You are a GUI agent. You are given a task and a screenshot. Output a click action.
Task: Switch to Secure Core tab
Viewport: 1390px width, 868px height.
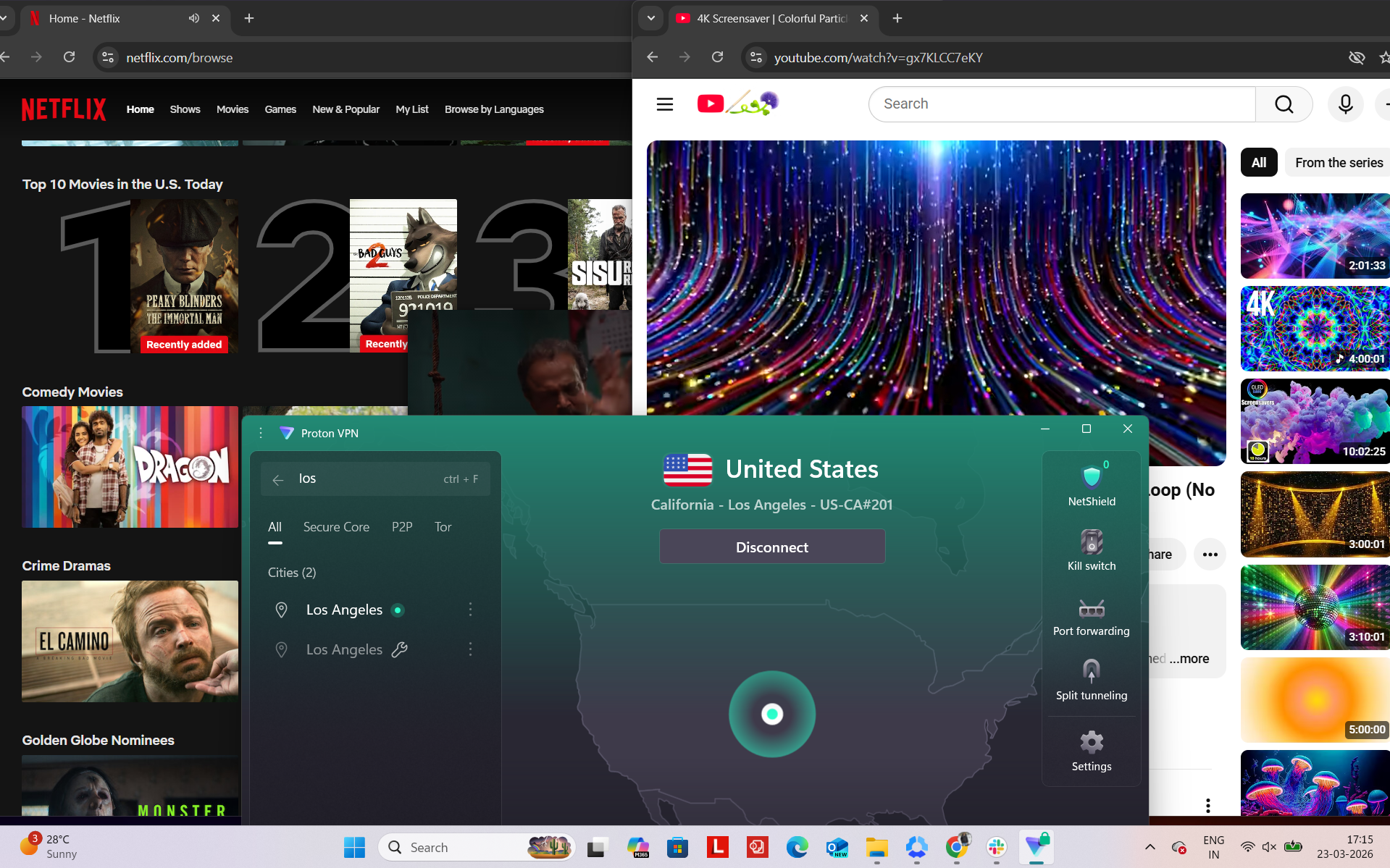tap(336, 527)
